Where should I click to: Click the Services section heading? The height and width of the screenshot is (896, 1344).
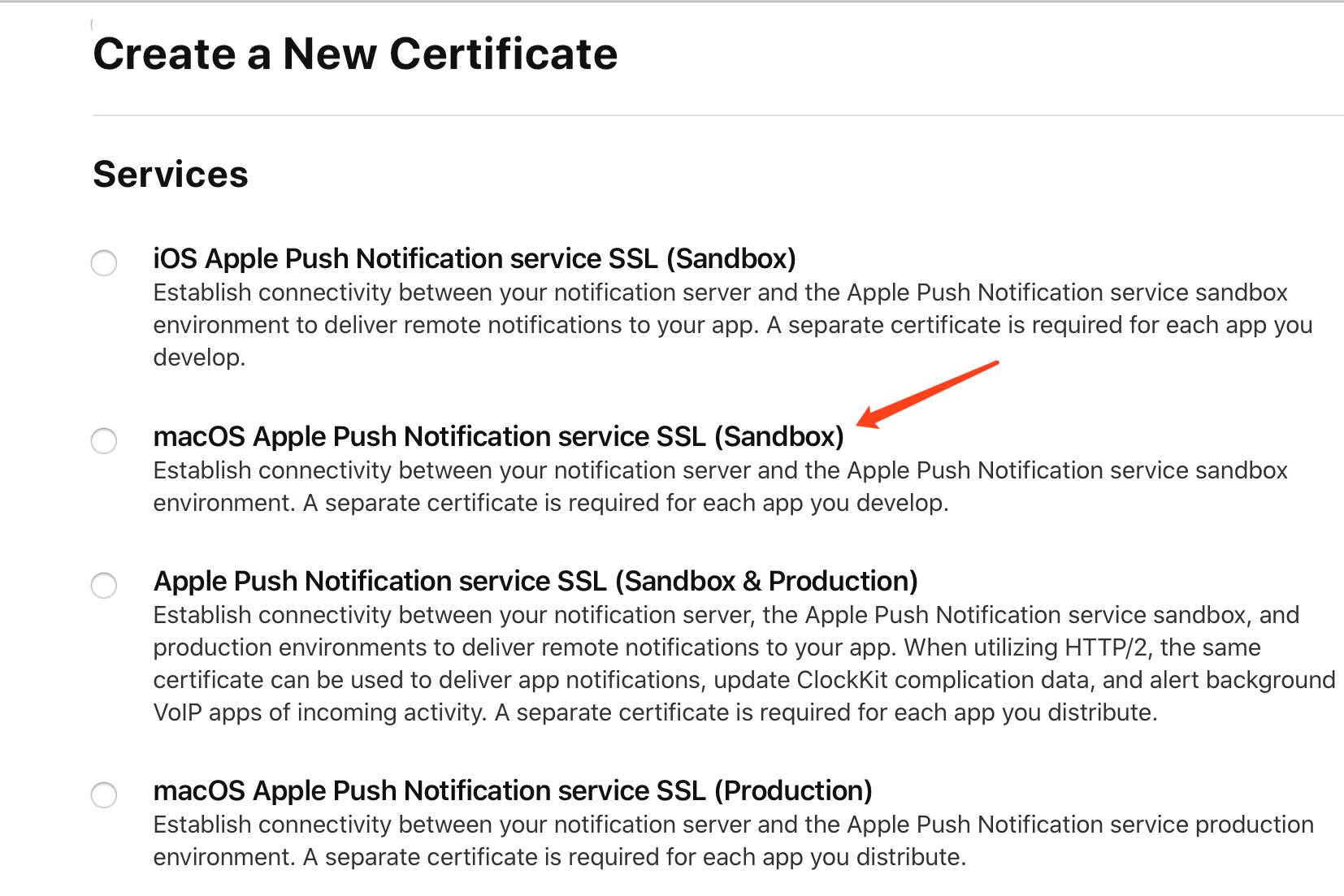pos(171,175)
